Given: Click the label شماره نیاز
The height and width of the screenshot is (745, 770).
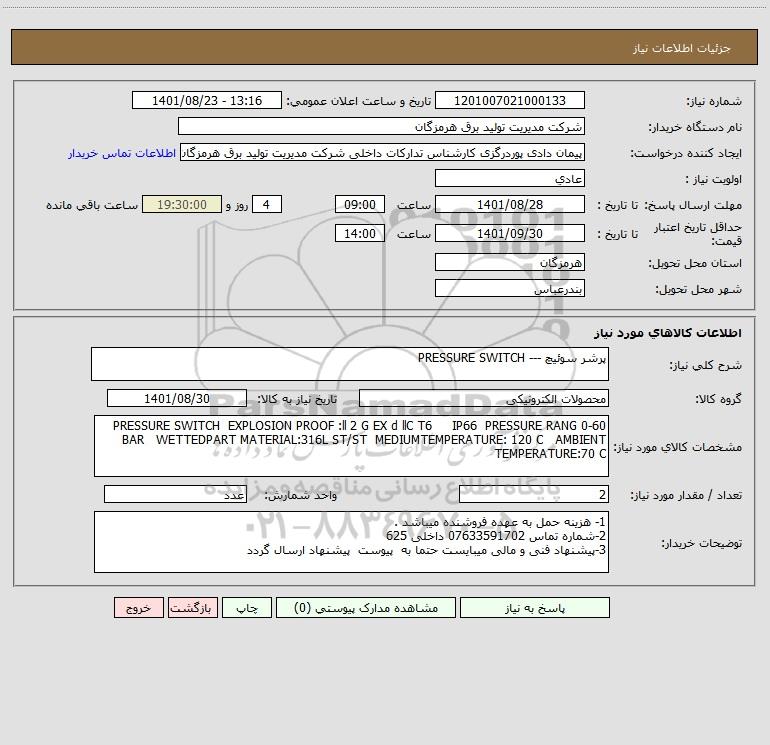Looking at the screenshot, I should (714, 101).
